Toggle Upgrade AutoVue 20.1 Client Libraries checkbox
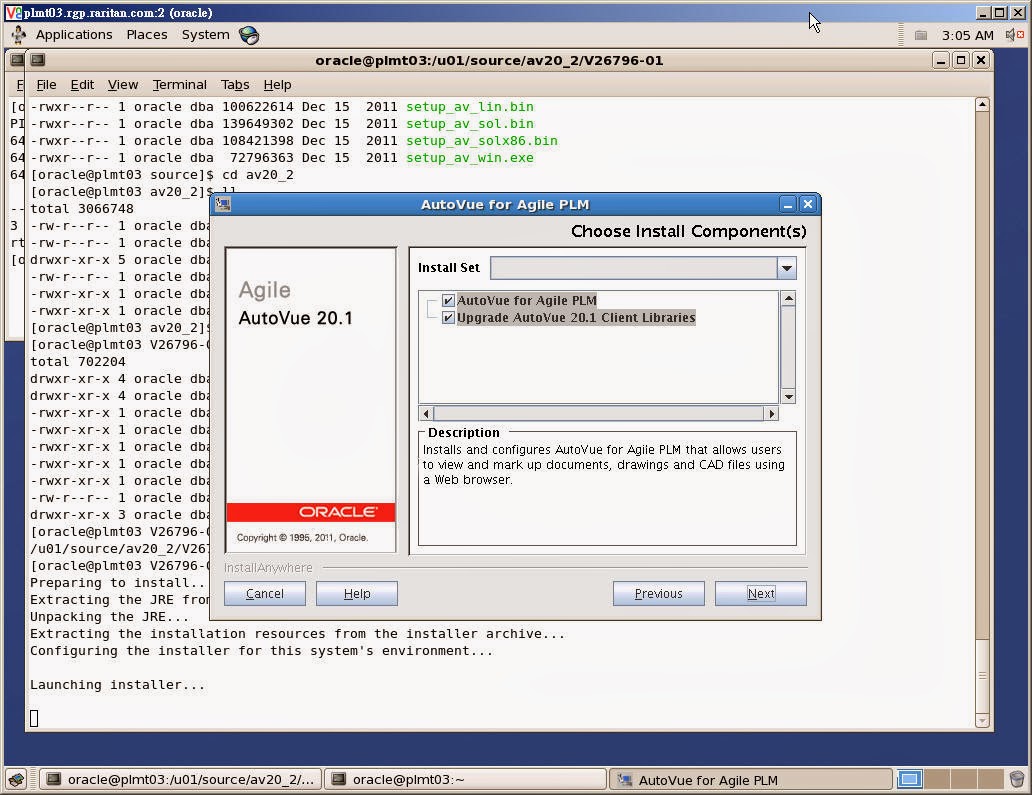Screen dimensions: 1032x795 [x=448, y=318]
